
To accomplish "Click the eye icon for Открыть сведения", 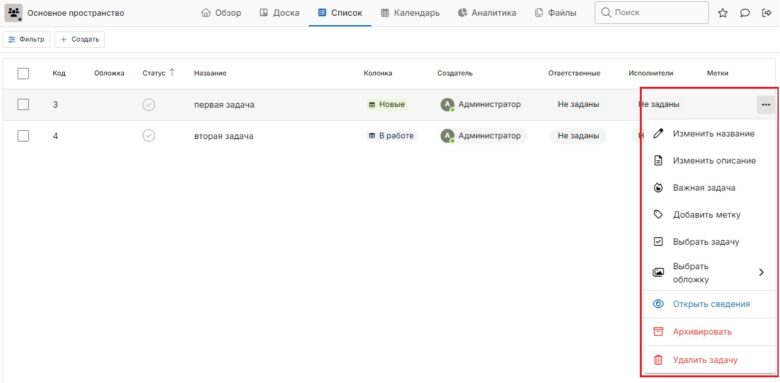I will (658, 304).
